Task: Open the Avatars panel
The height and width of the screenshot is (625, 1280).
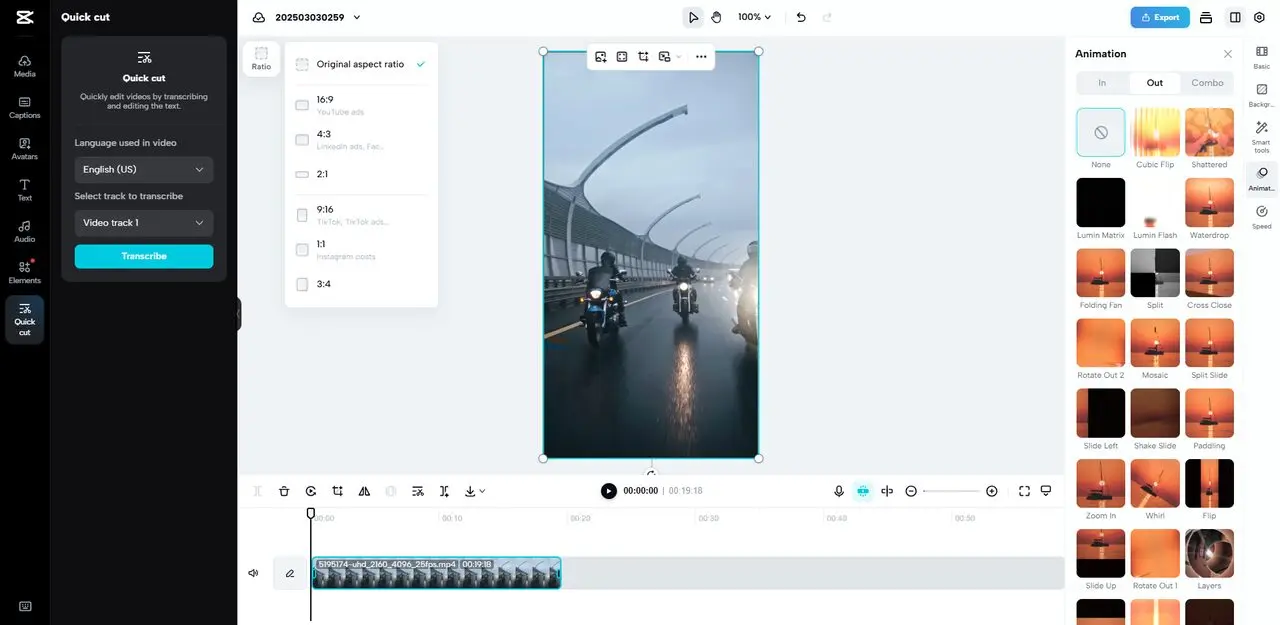Action: coord(24,149)
